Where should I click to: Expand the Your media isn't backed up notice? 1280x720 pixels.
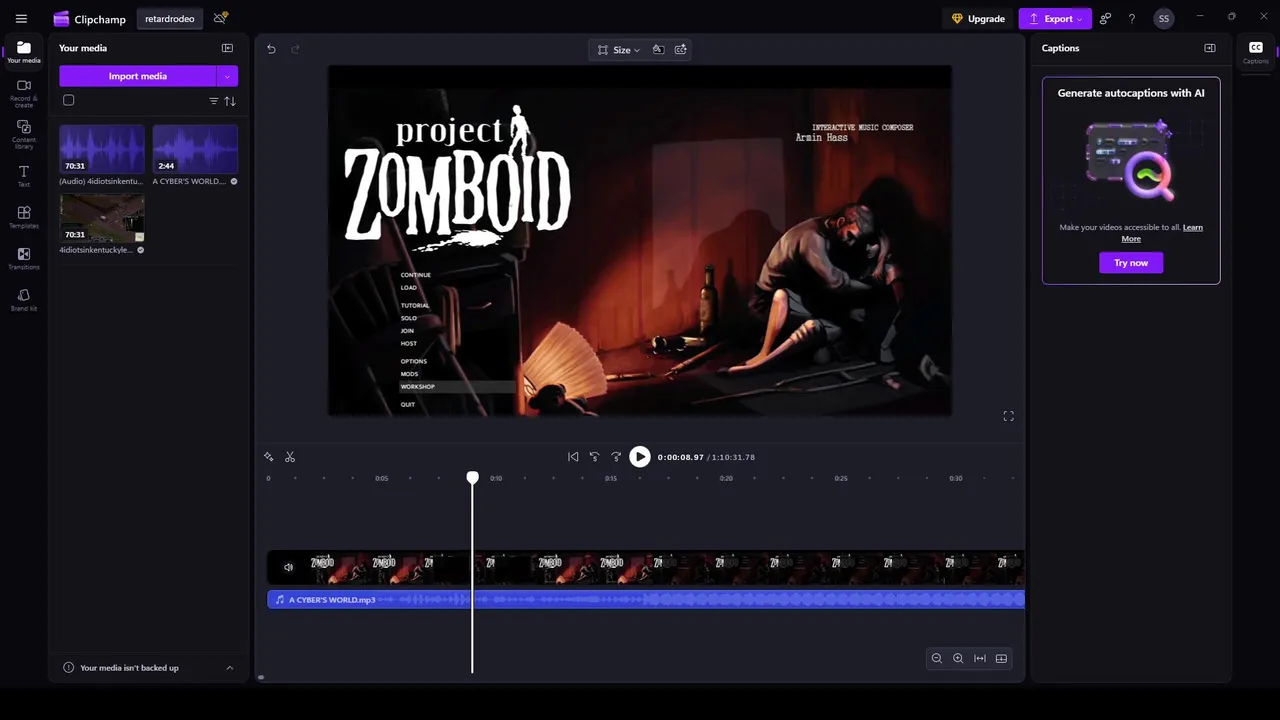229,668
